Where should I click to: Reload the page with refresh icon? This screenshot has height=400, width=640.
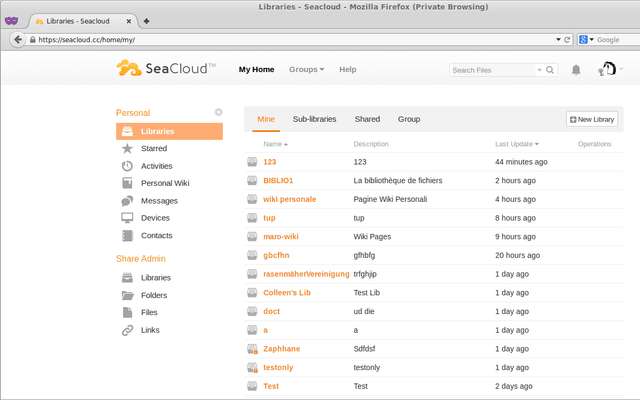click(x=567, y=40)
